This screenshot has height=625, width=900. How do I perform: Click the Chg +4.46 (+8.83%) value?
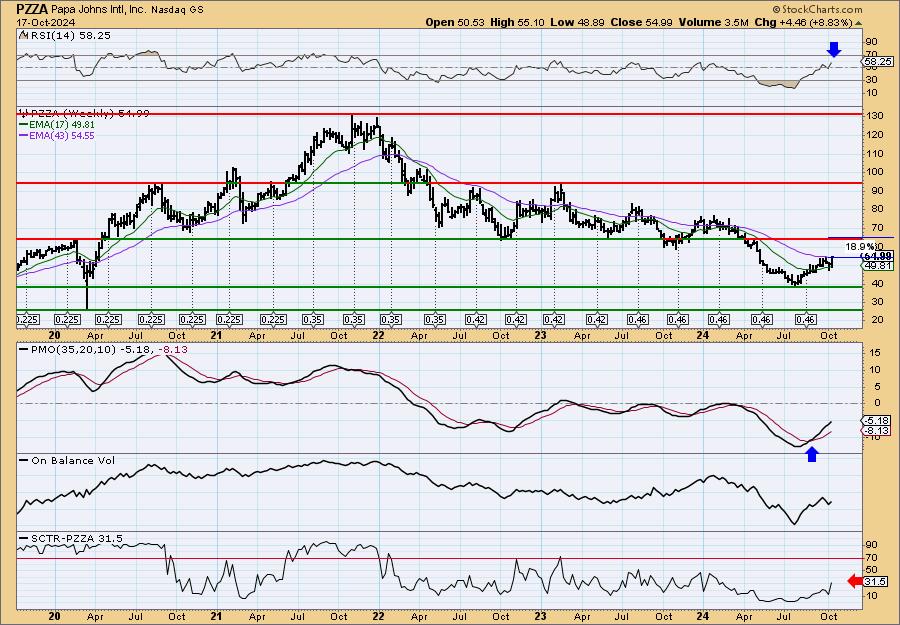(x=804, y=22)
